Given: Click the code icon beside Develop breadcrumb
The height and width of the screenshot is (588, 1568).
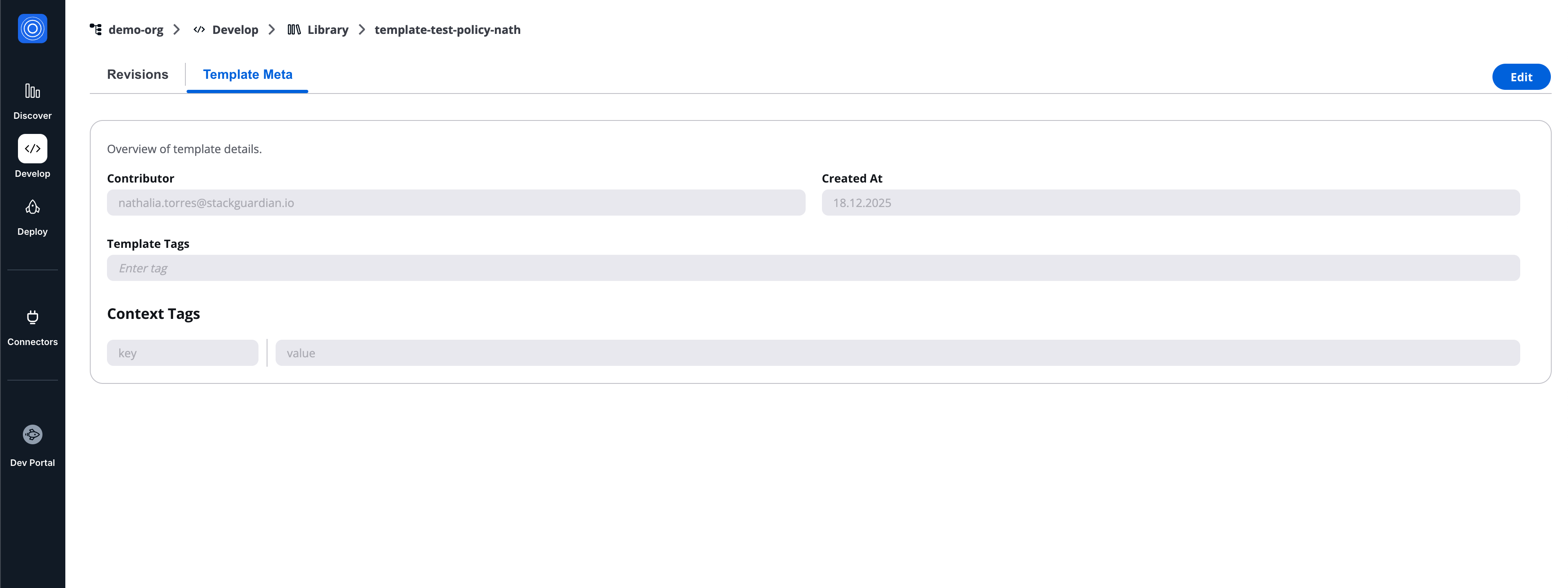Looking at the screenshot, I should click(x=199, y=29).
